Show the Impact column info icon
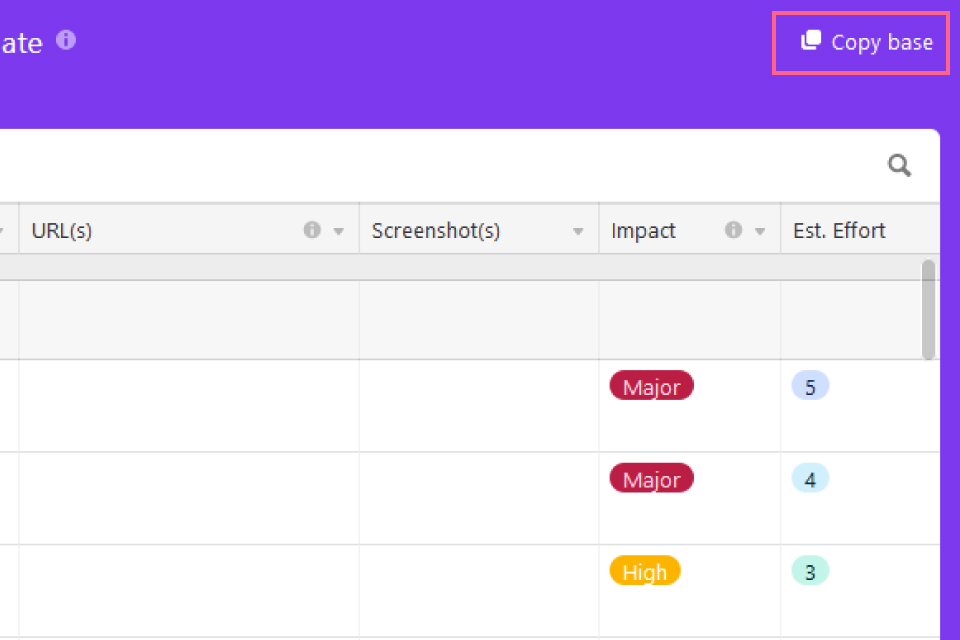Viewport: 960px width, 640px height. coord(733,230)
